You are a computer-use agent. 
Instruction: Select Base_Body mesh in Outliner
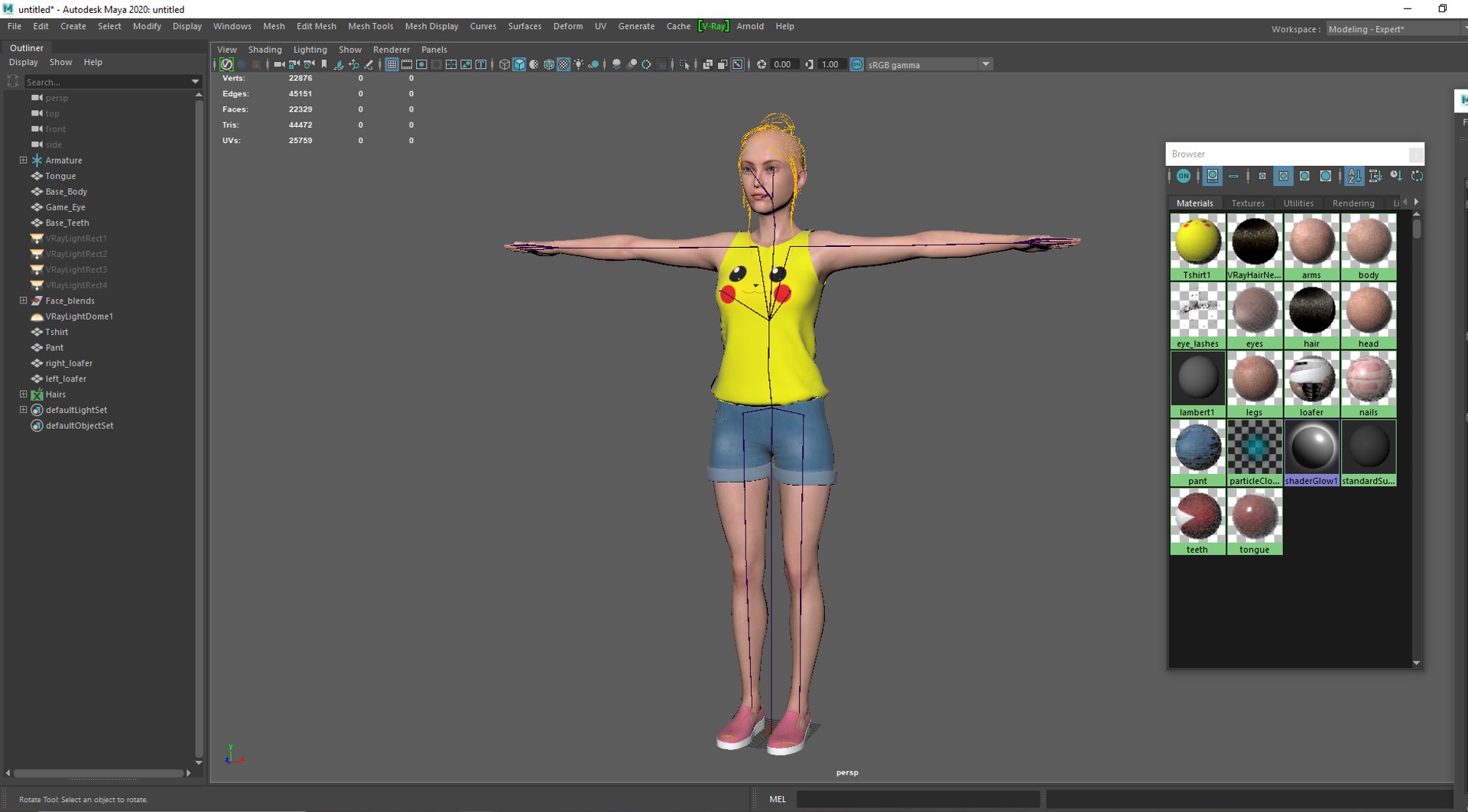coord(66,191)
